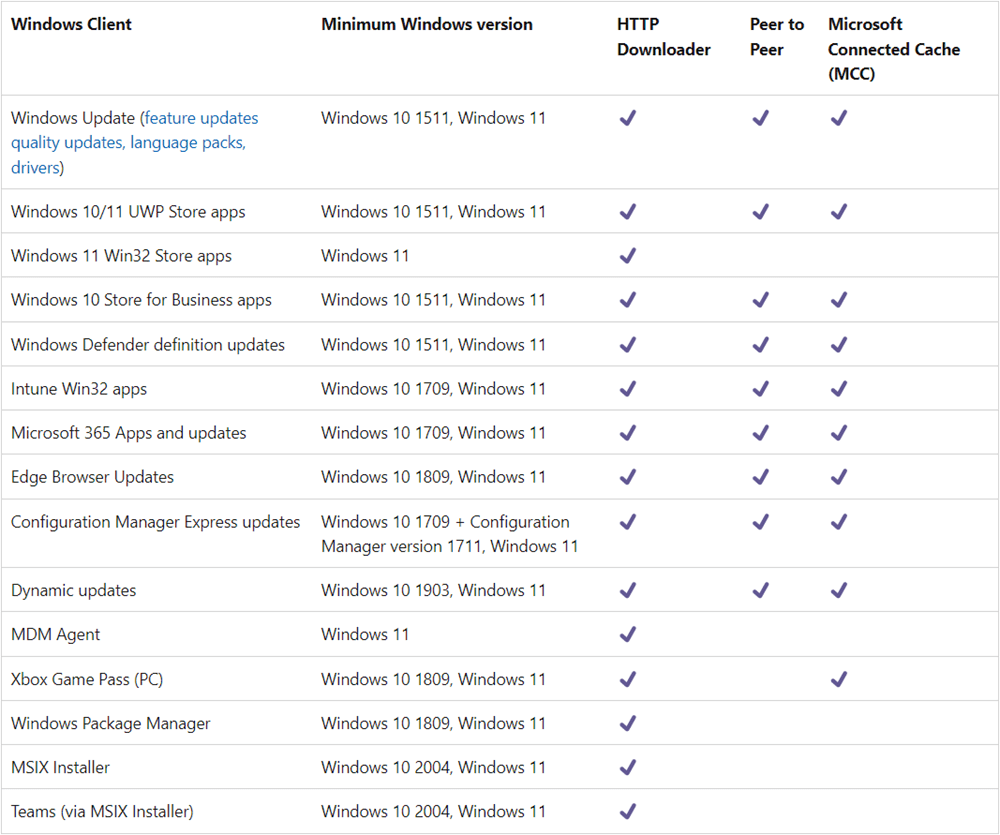Click Peer to Peer checkmark for Microsoft 365 Apps
The height and width of the screenshot is (835, 1000).
761,433
